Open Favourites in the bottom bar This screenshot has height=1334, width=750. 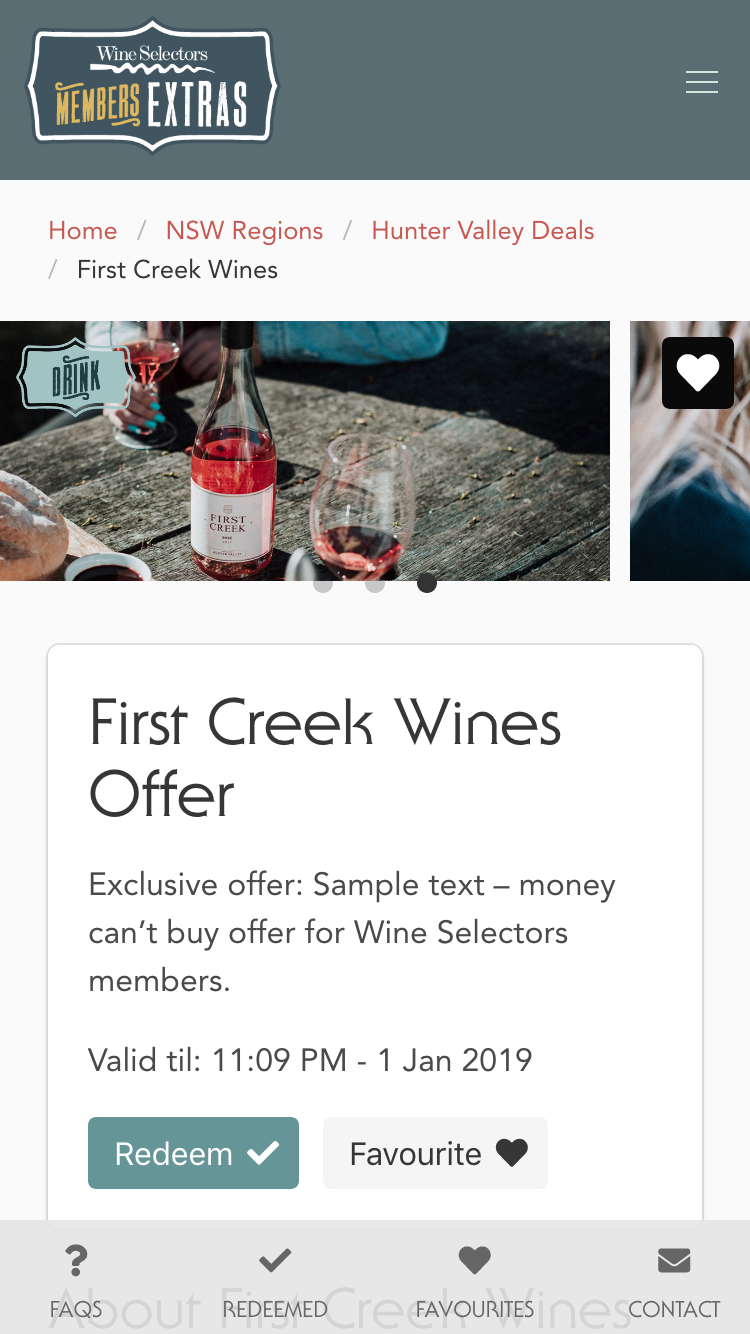point(474,1281)
